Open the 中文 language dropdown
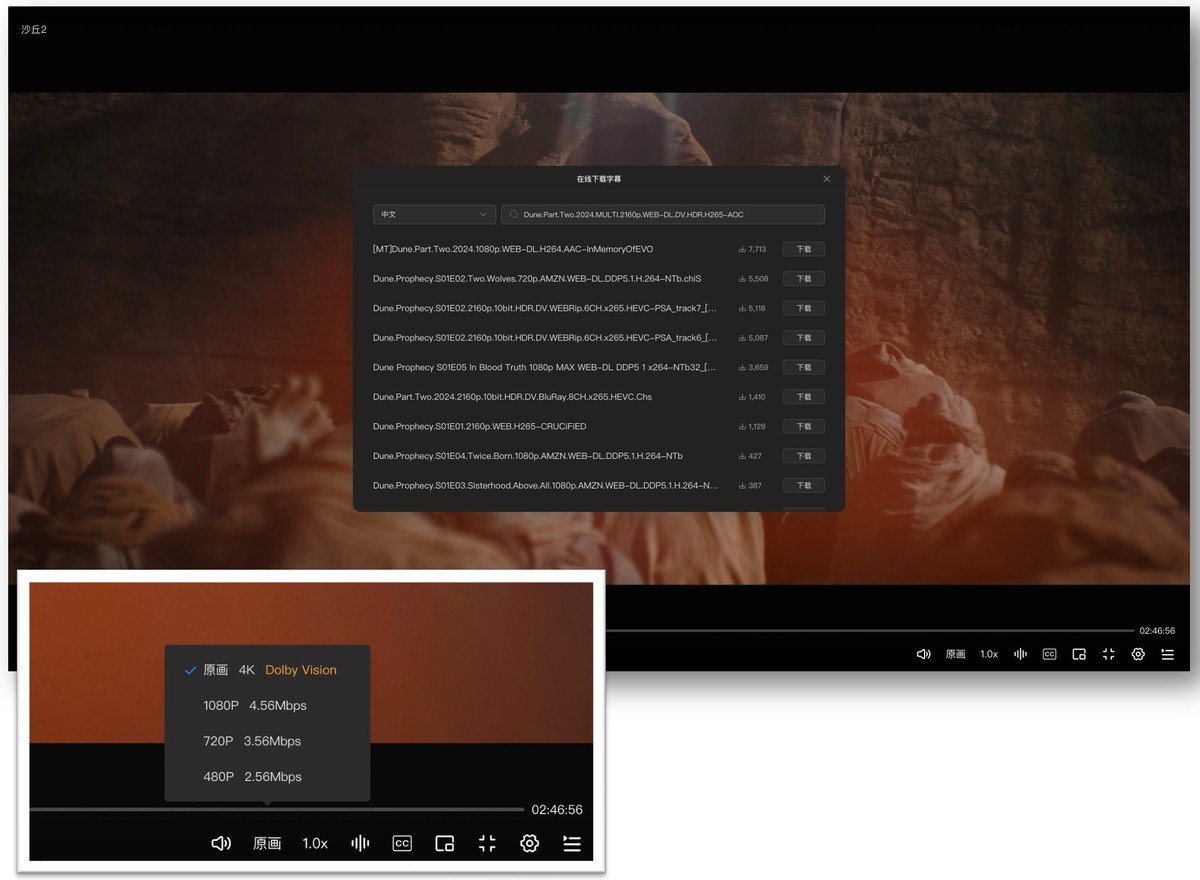This screenshot has height=880, width=1200. point(434,215)
